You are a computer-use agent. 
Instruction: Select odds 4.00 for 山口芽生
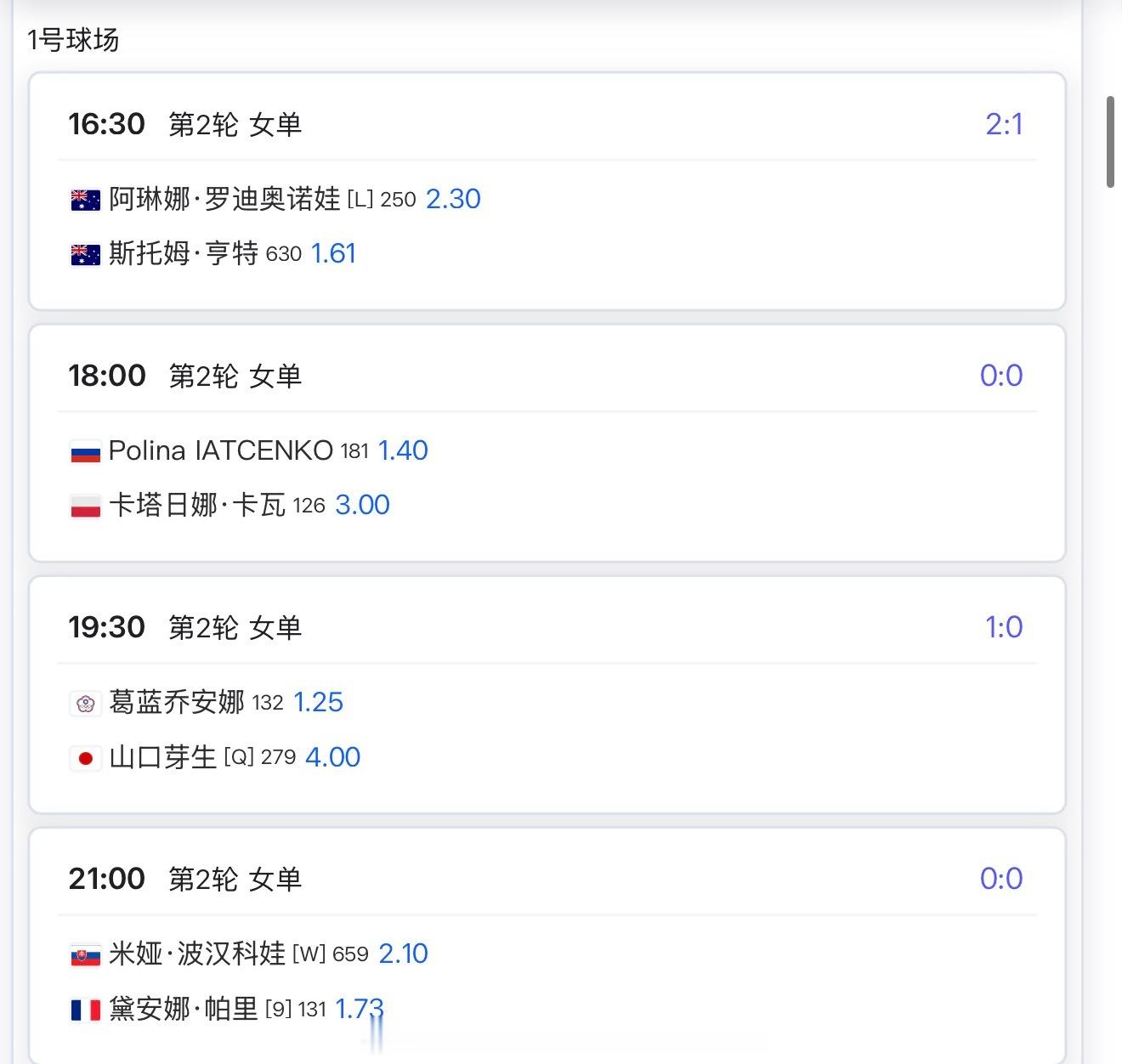coord(332,756)
